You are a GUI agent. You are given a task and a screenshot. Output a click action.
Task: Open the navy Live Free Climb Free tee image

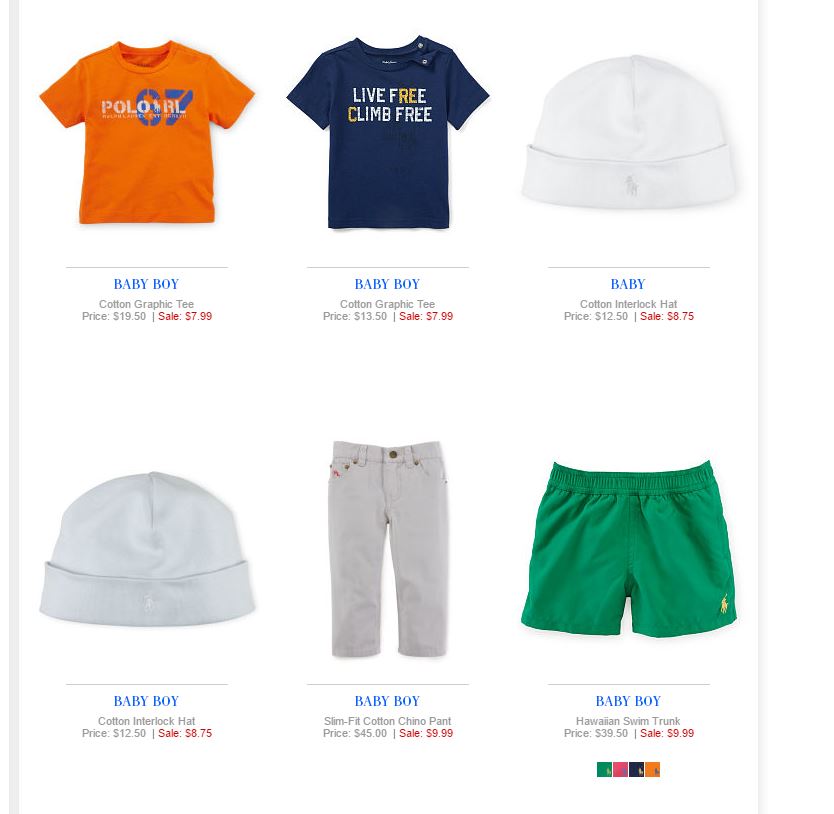point(388,132)
